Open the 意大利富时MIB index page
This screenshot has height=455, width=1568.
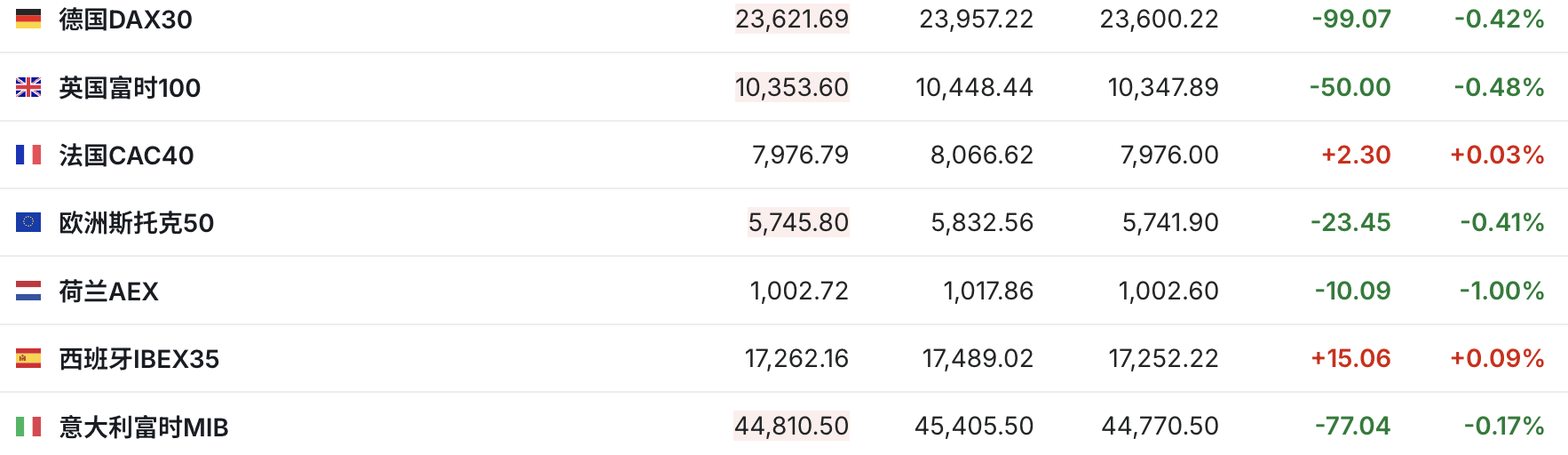point(143,427)
